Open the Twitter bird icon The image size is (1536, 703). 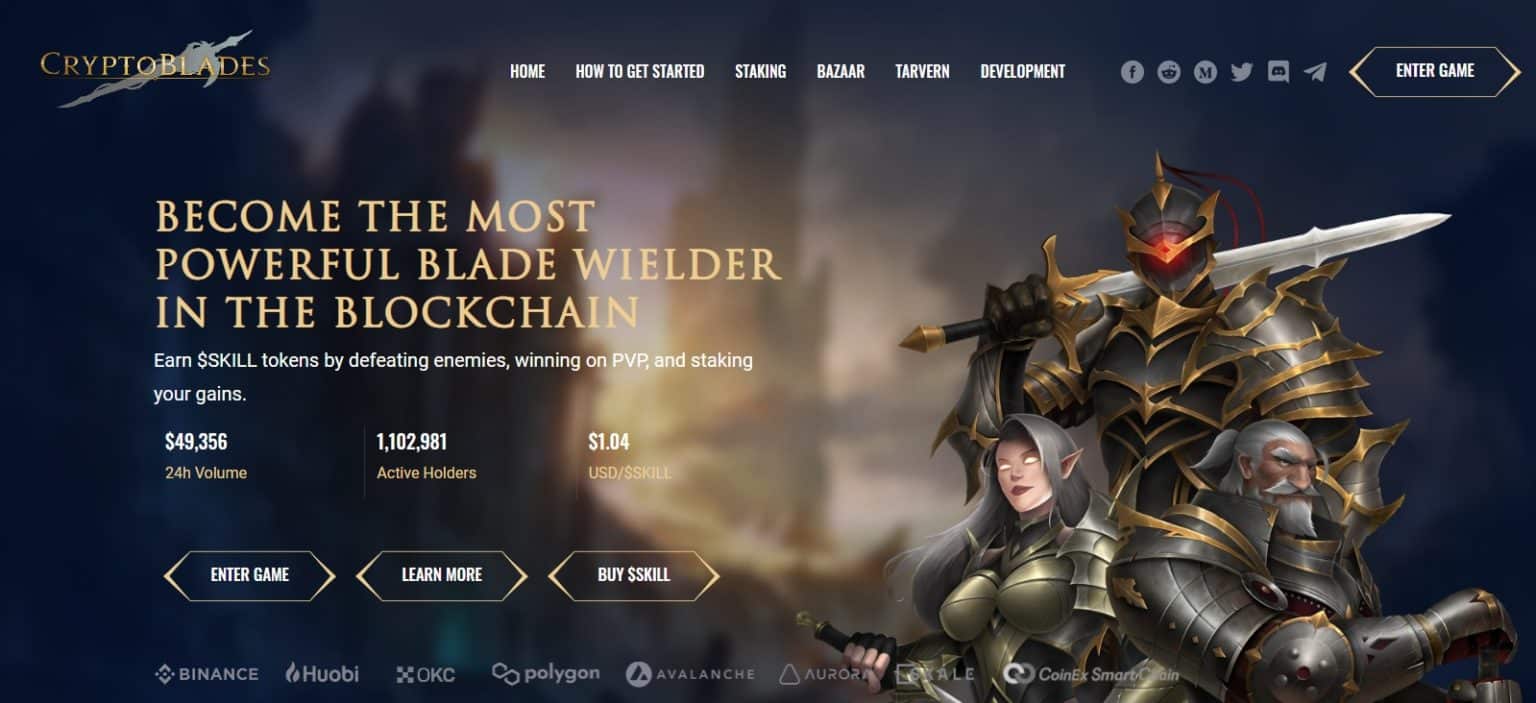(1242, 72)
